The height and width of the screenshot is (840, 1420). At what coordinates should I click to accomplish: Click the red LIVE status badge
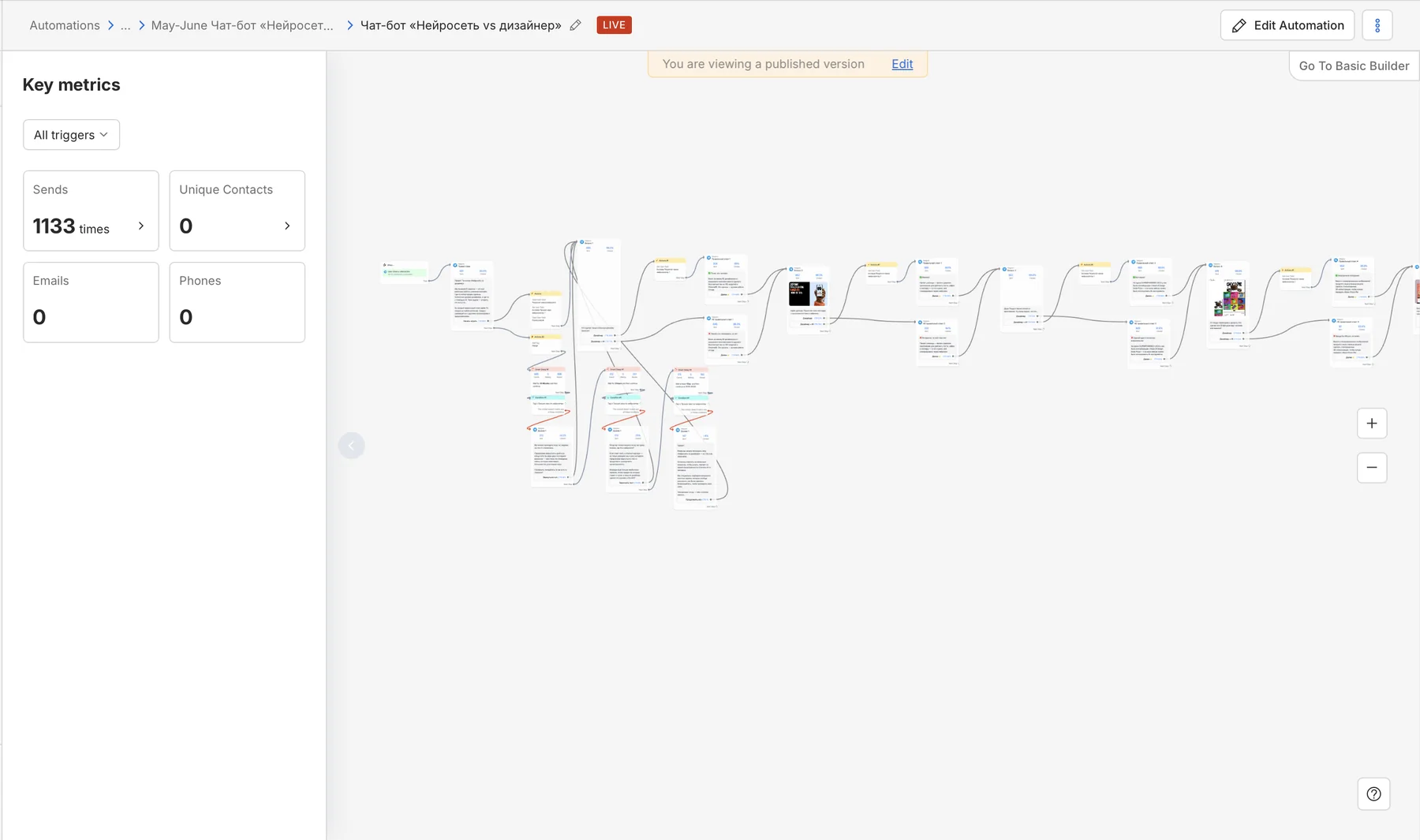click(614, 25)
